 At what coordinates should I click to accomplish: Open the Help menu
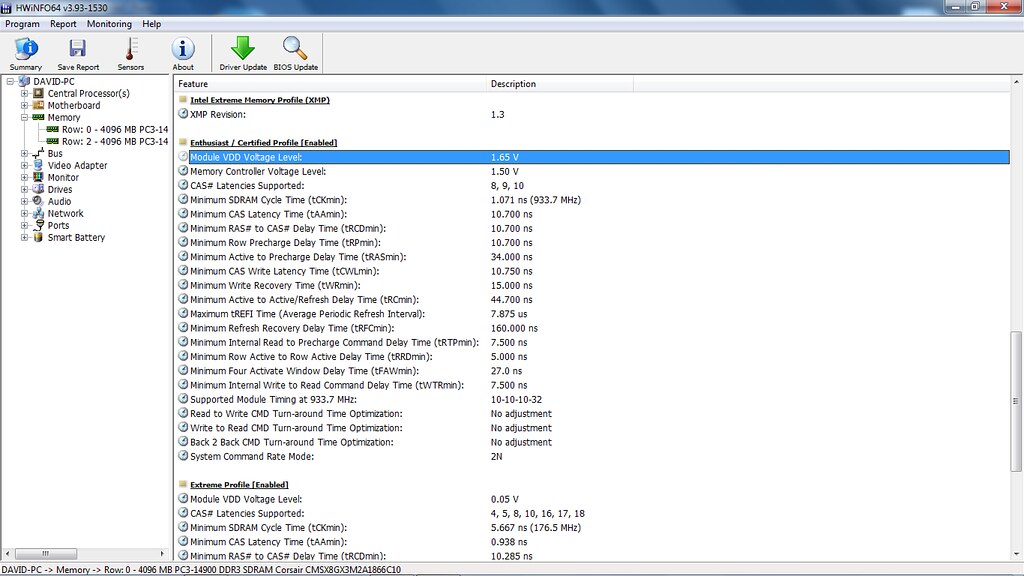(152, 24)
